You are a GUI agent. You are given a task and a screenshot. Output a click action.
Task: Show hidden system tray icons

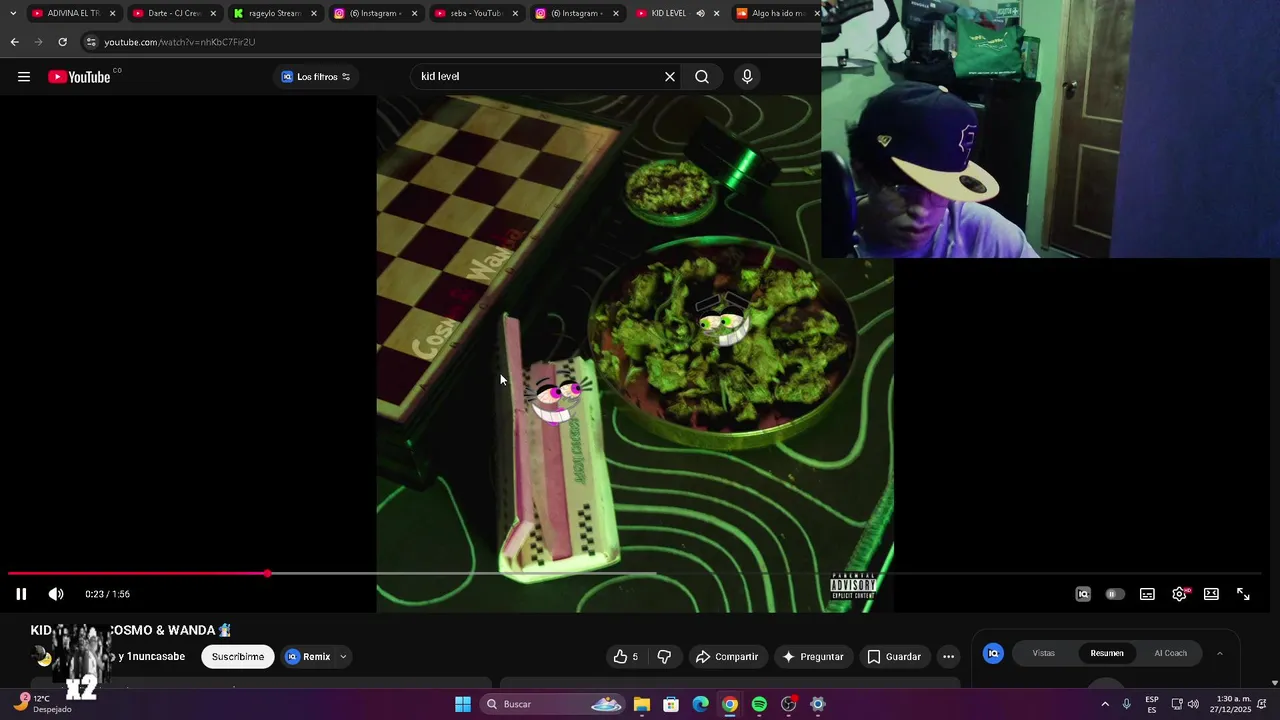click(1105, 704)
